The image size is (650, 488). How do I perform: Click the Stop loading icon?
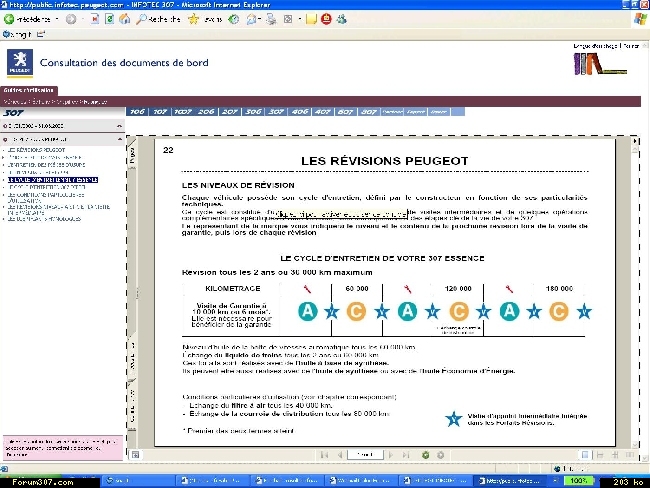click(x=95, y=19)
